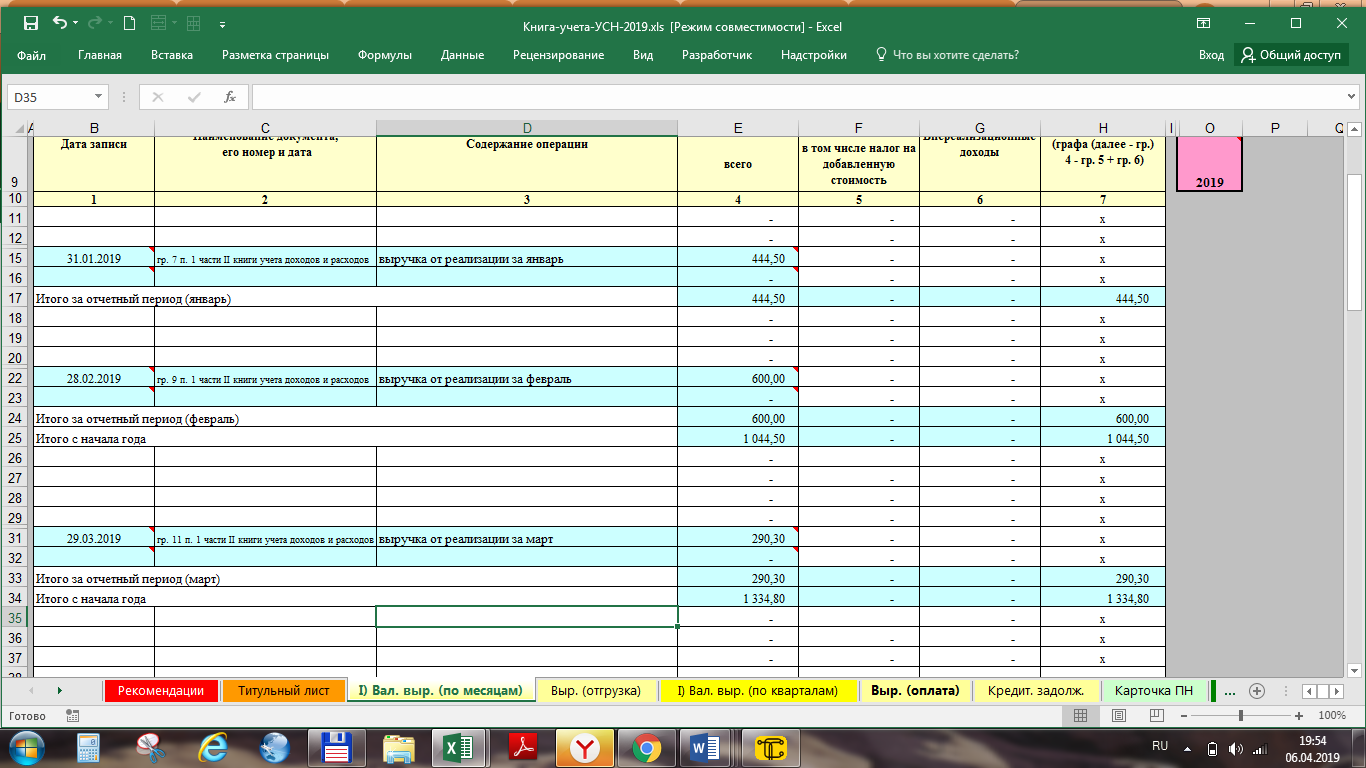Open the Name Box dropdown arrow

click(x=98, y=97)
